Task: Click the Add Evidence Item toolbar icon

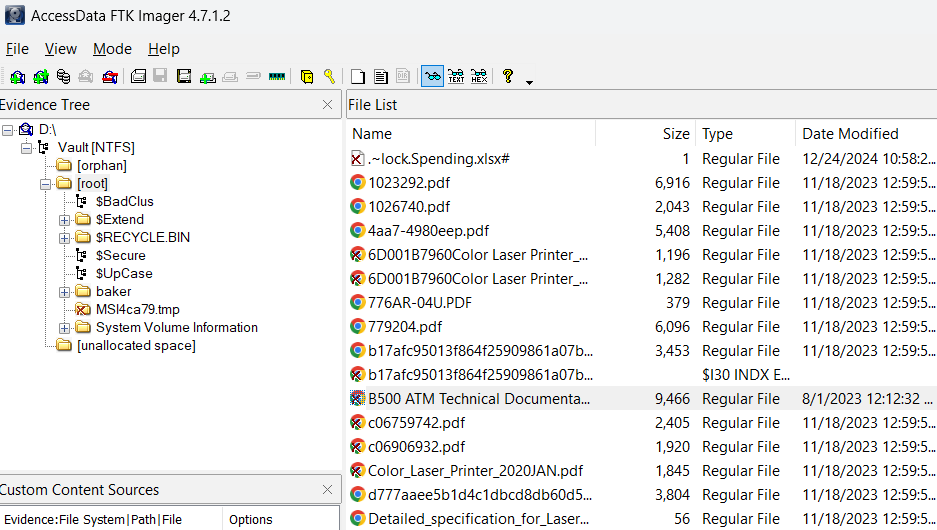Action: coord(18,76)
